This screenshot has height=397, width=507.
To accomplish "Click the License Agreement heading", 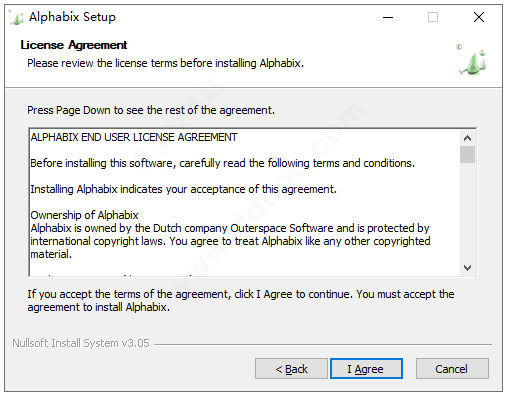I will (74, 45).
